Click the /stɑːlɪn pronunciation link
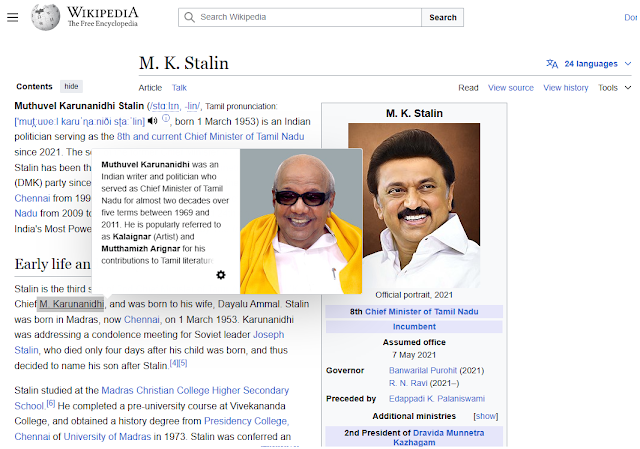640x449 pixels. (165, 106)
